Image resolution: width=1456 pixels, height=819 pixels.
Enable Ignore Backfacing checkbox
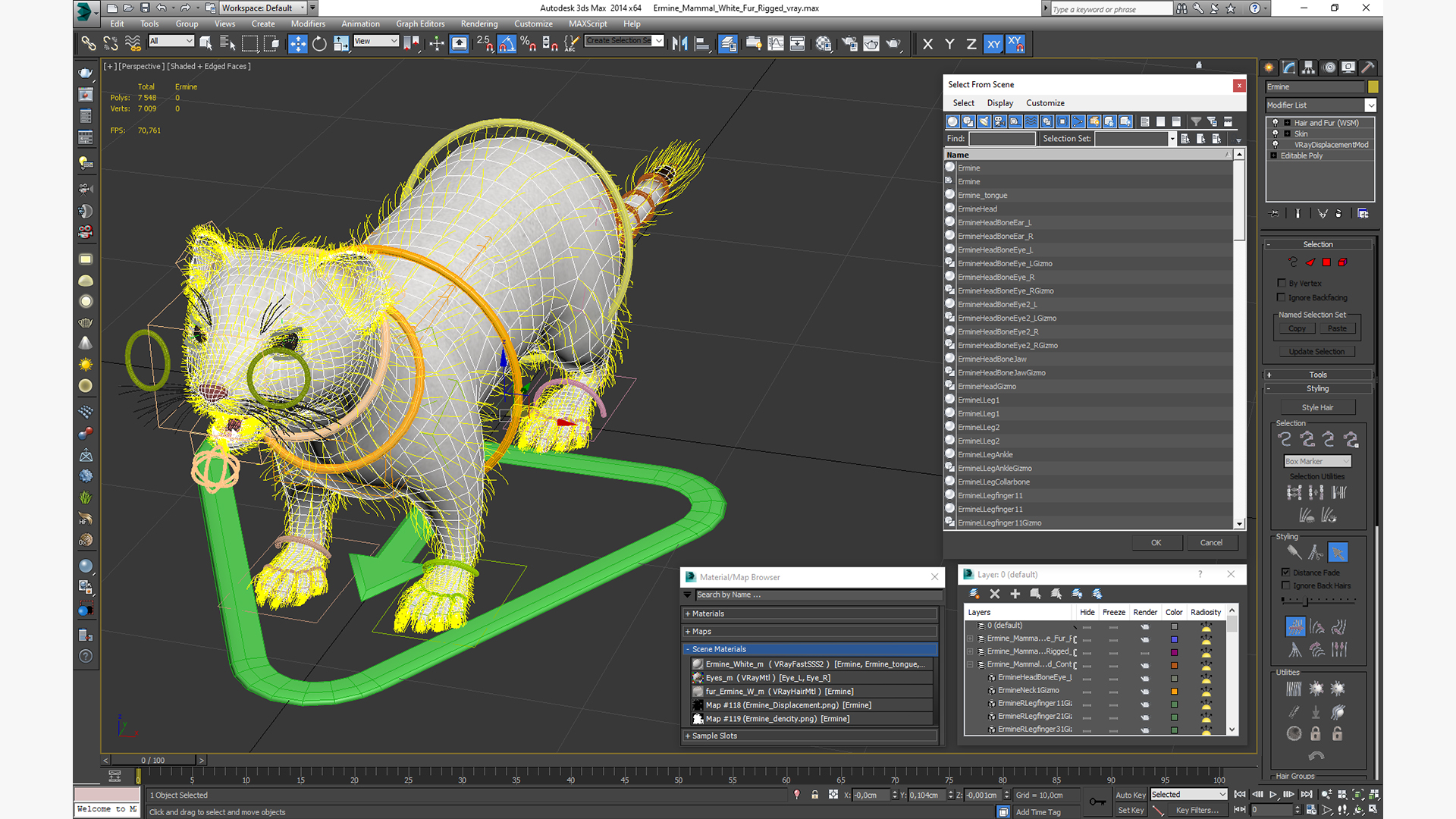(x=1282, y=297)
